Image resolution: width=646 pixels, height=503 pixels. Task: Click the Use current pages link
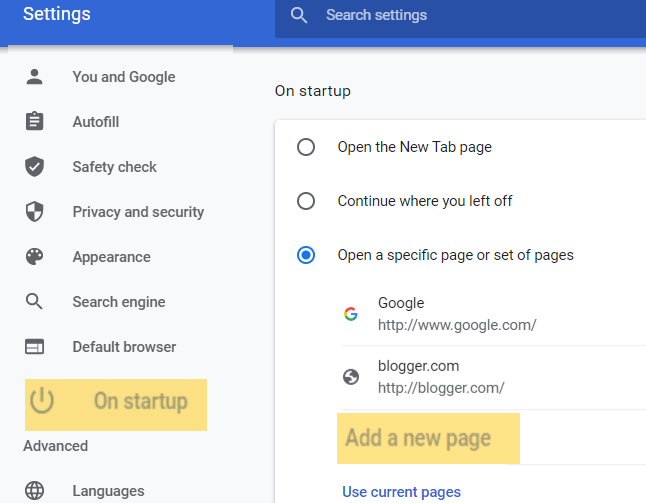pos(401,491)
